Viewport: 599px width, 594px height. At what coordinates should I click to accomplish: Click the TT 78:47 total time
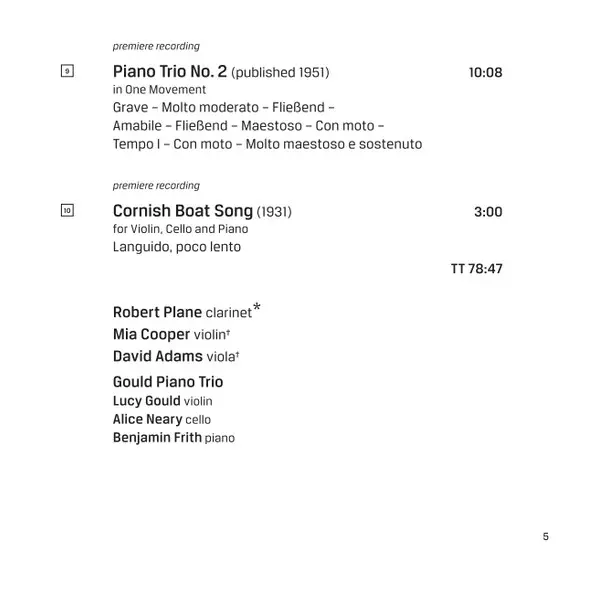[x=477, y=269]
